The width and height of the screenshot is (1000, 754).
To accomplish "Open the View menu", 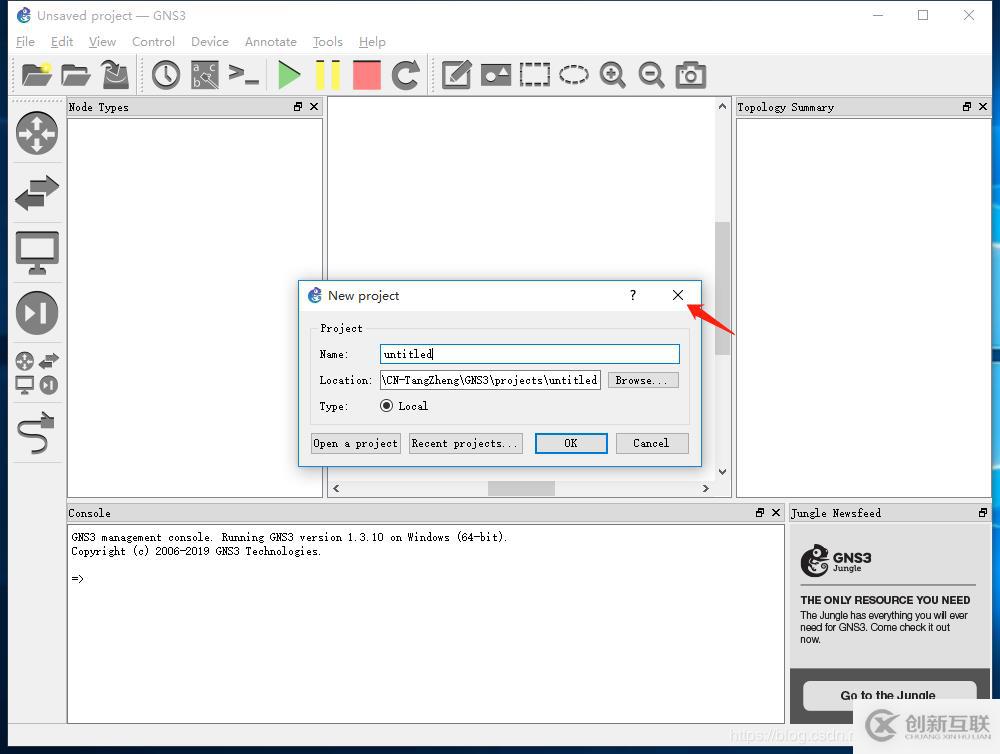I will 103,42.
